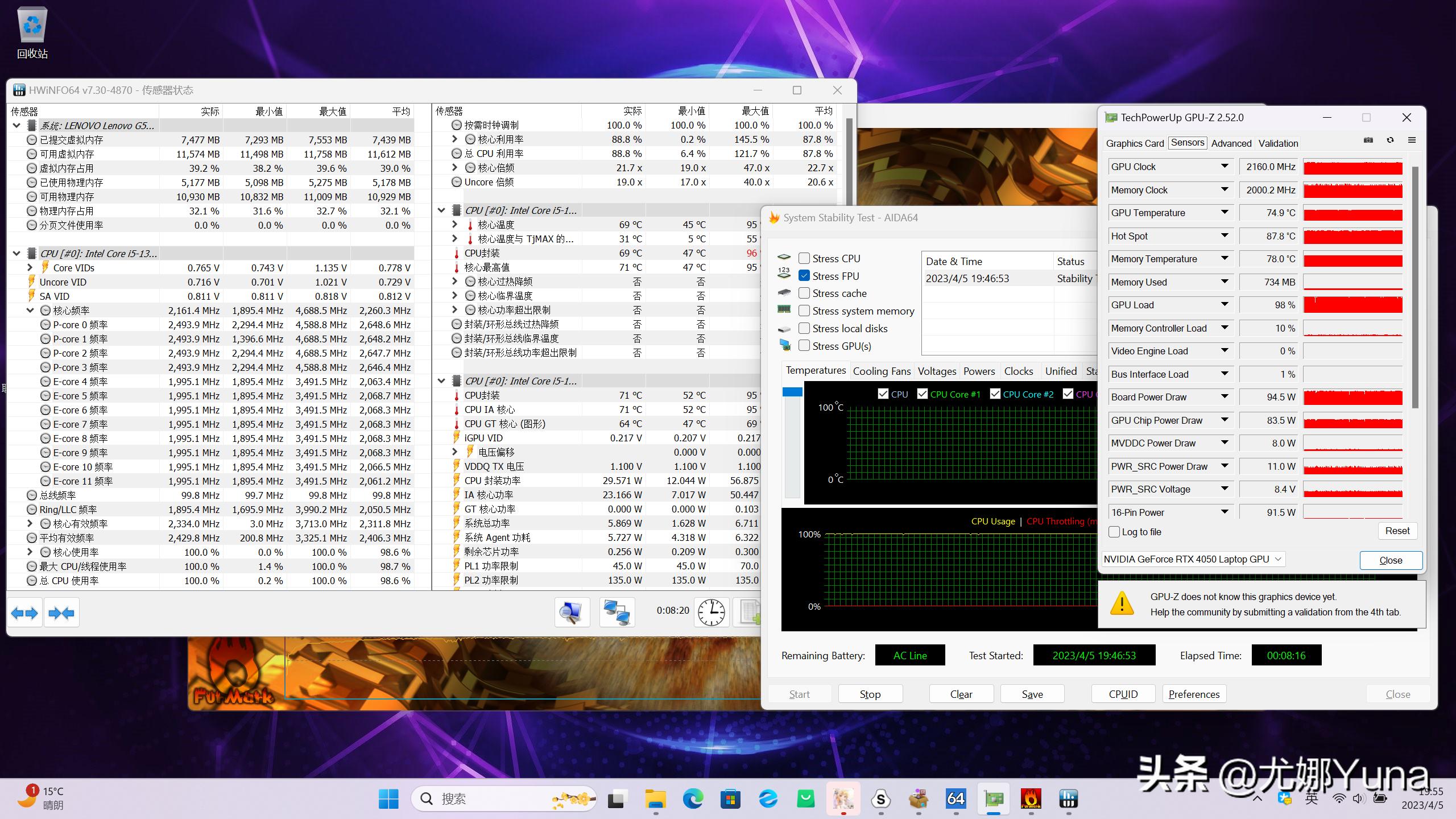
Task: Click GPU-Z Reset button
Action: click(1397, 531)
